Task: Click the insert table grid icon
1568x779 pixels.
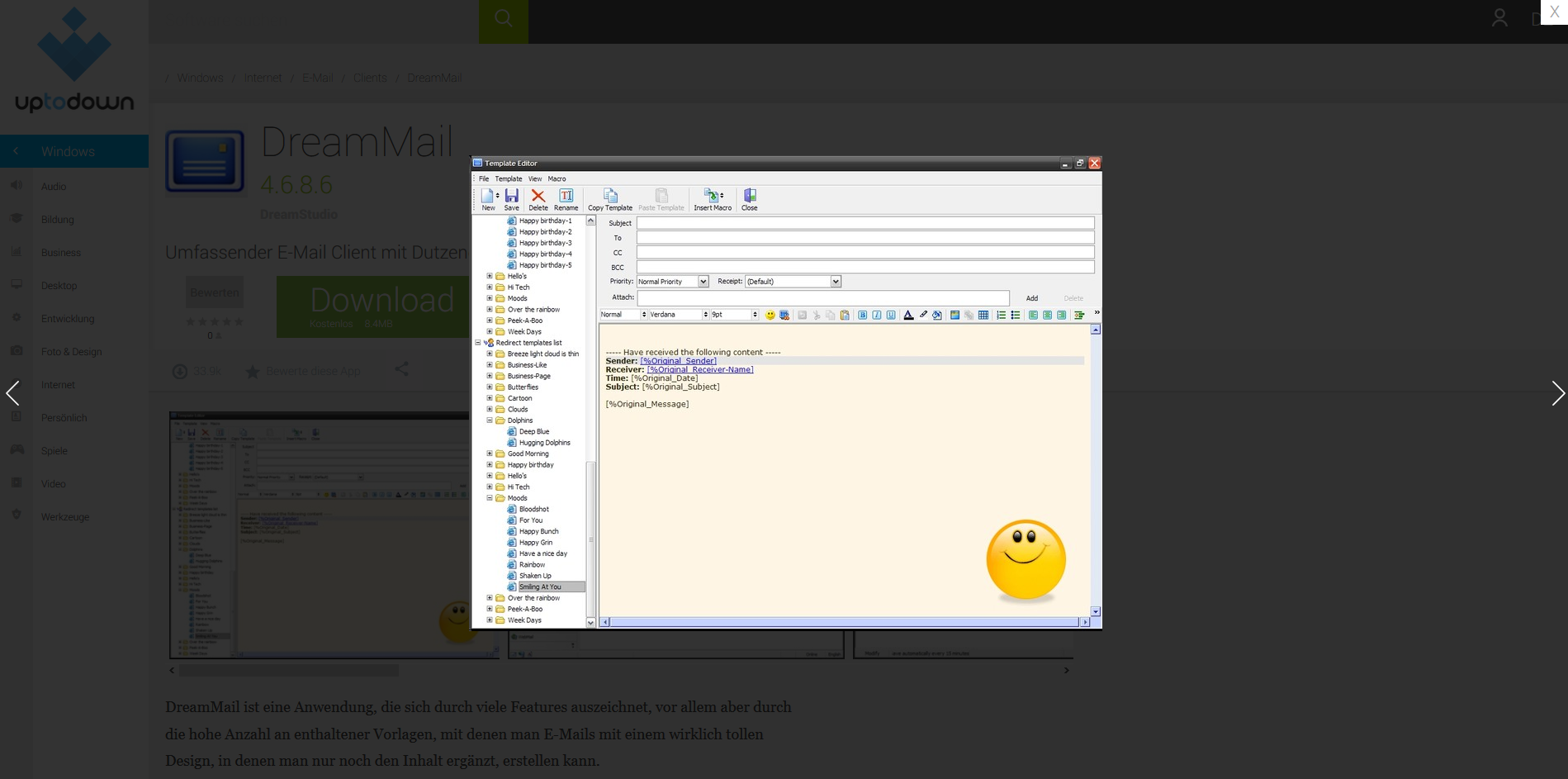Action: click(983, 315)
